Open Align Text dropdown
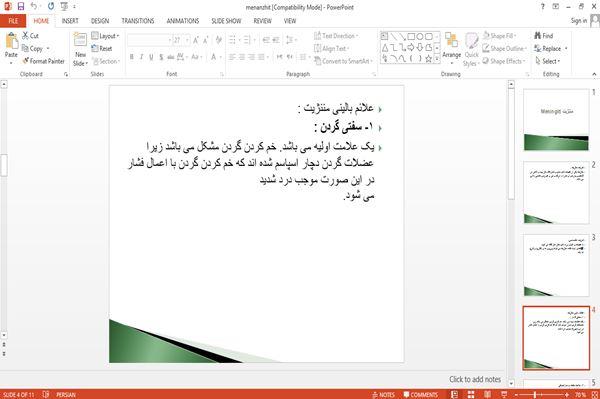Viewport: 600px width, 399px height. click(331, 48)
